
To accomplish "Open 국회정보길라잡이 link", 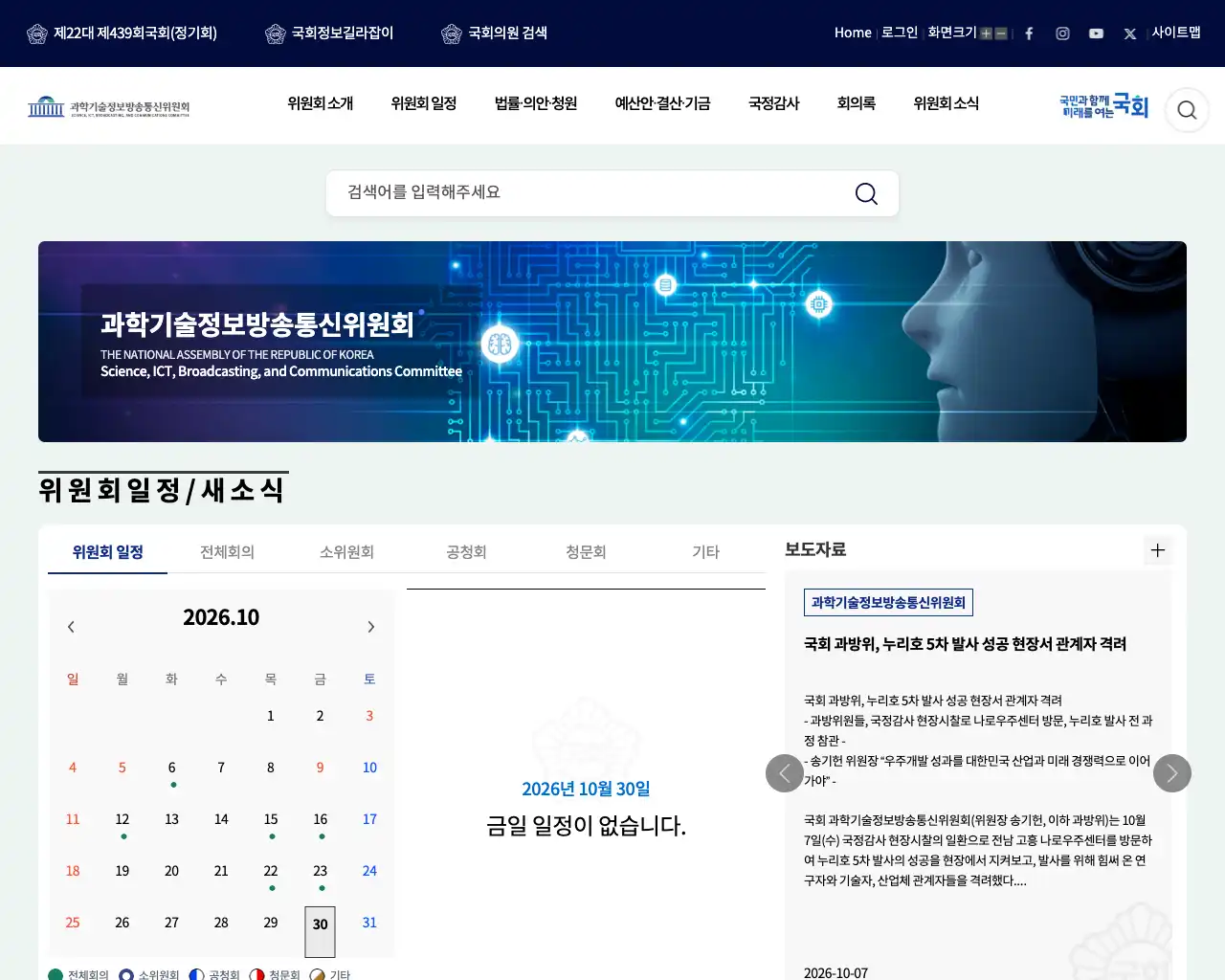I will (x=329, y=33).
